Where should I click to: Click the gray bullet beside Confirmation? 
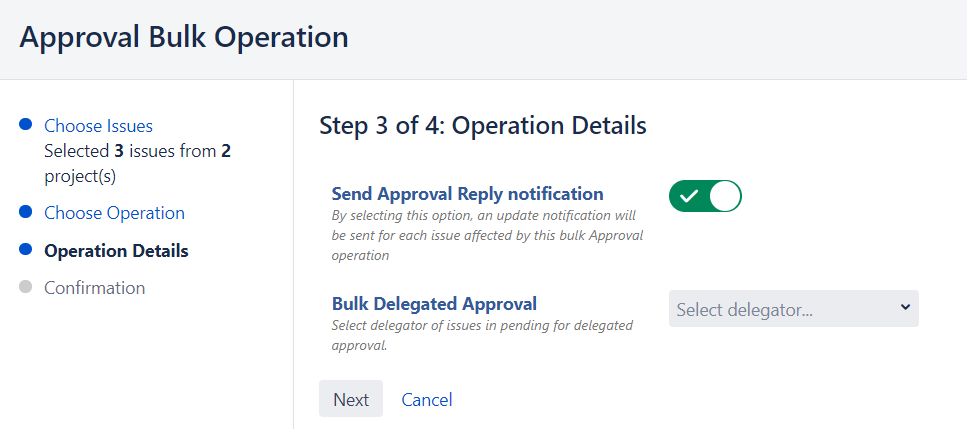[25, 288]
